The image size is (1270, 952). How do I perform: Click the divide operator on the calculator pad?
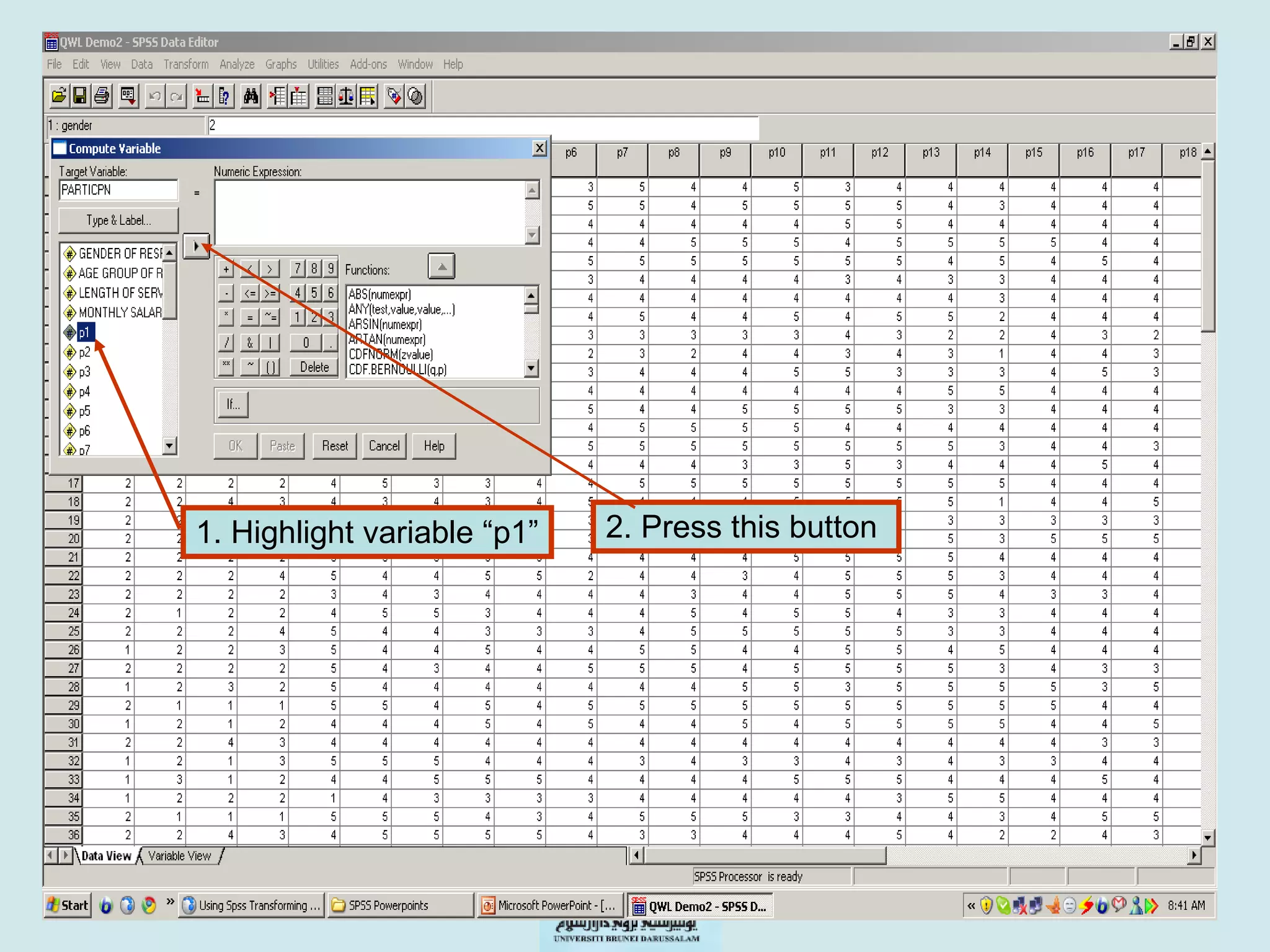click(x=226, y=342)
